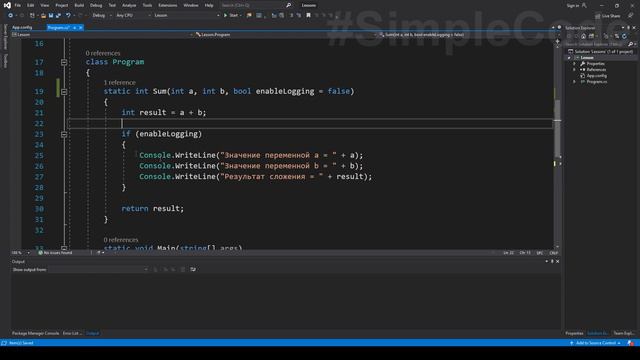Expand the Program.cs node in Solution Explorer
Viewport: 640px width, 360px height.
(574, 82)
